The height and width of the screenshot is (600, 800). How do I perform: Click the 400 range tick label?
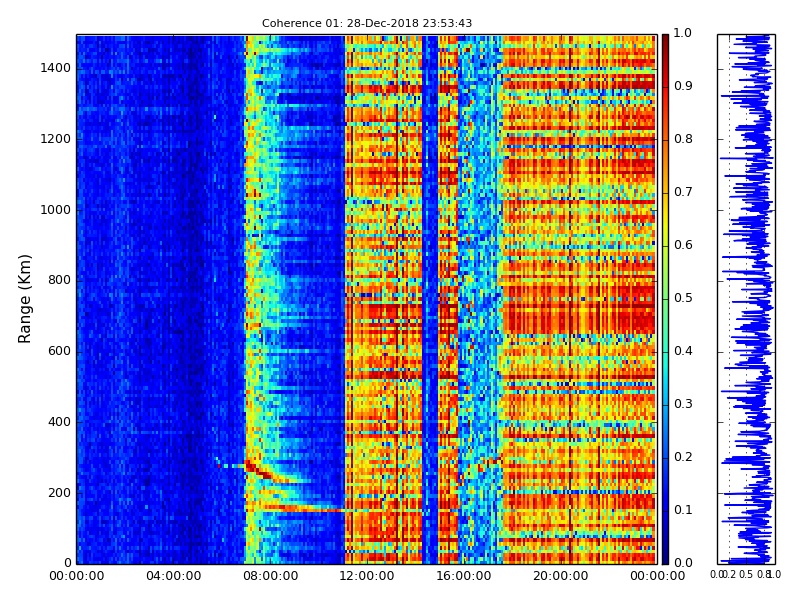coord(60,422)
